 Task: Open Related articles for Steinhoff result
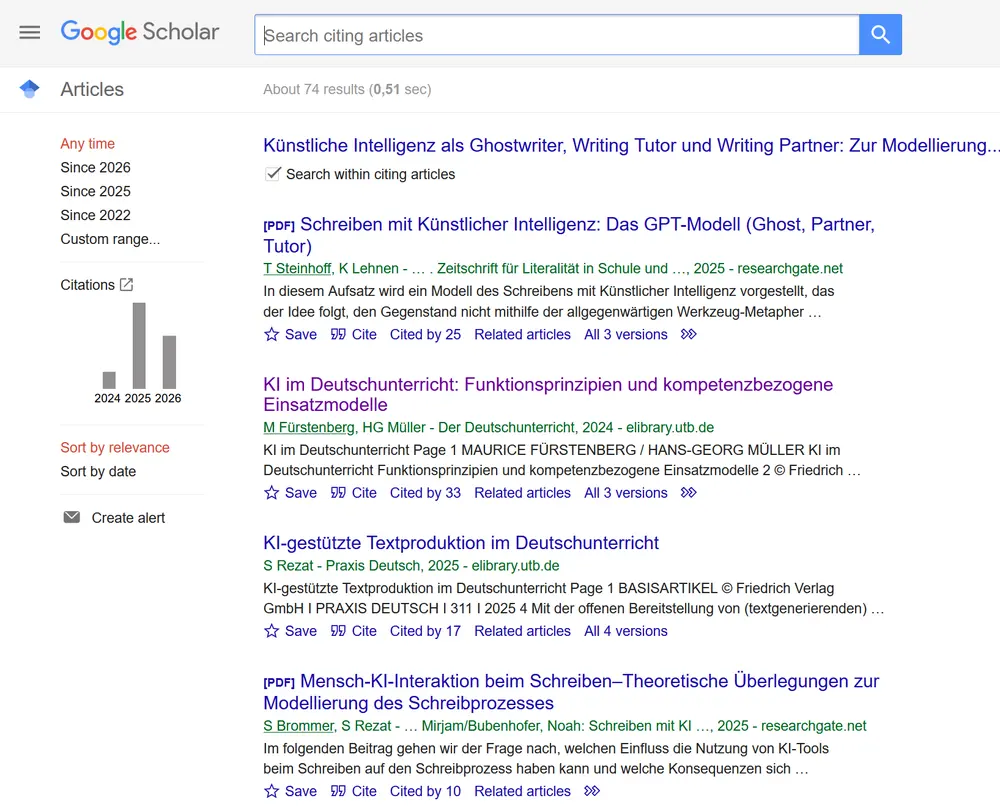coord(522,334)
